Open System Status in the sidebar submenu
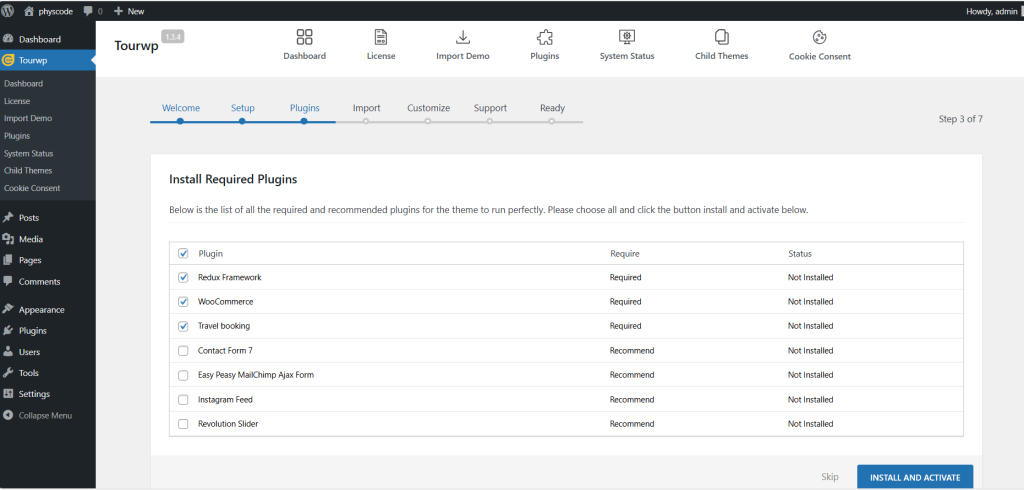The image size is (1024, 490). (x=29, y=154)
